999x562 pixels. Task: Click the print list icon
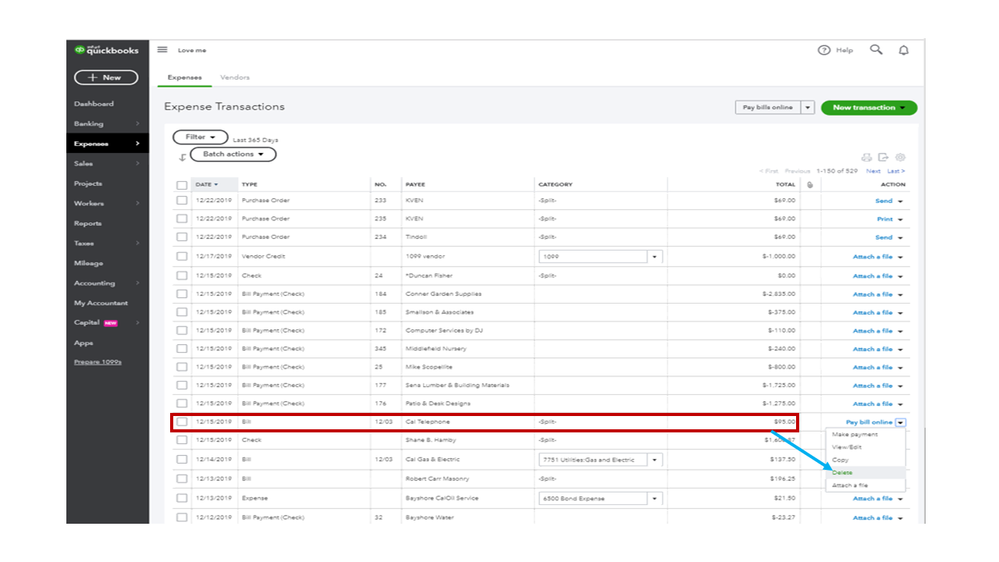coord(866,157)
